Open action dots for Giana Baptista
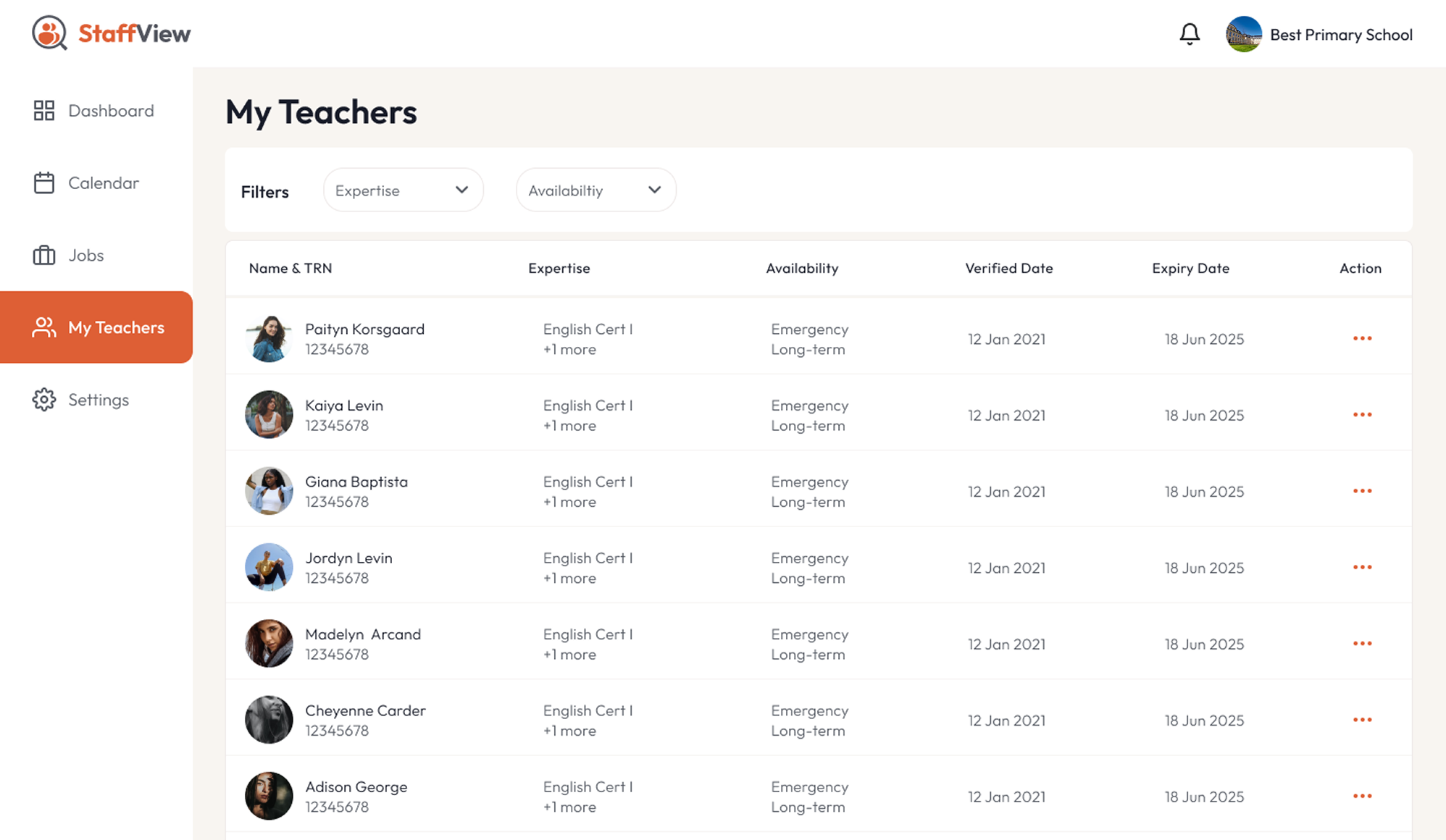 (1362, 491)
